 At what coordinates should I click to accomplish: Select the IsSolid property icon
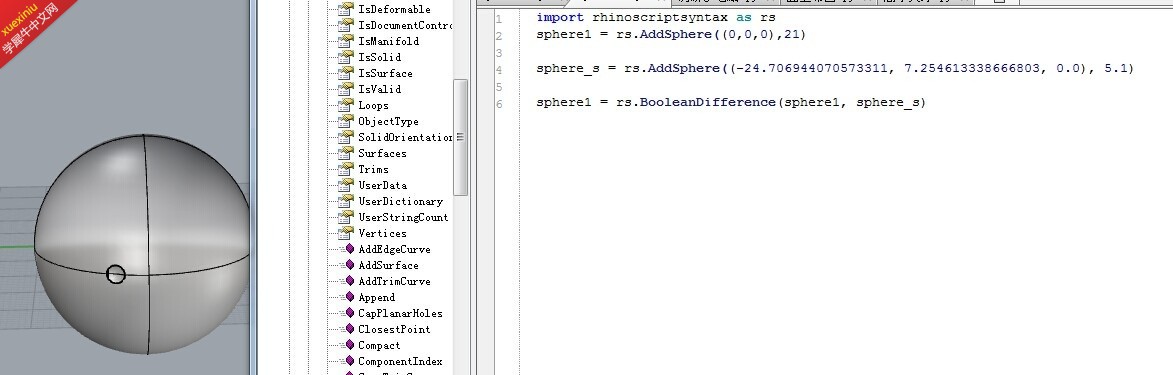[346, 57]
